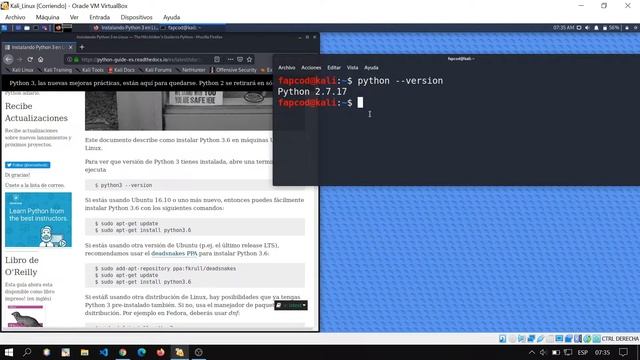Open the Kali Forums bookmark
Screen dimensions: 640x360
(x=155, y=70)
